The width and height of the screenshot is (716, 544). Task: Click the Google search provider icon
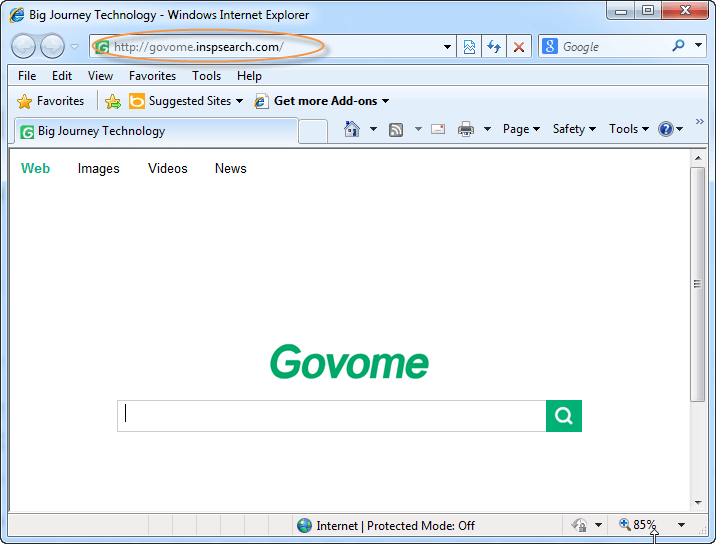click(550, 46)
